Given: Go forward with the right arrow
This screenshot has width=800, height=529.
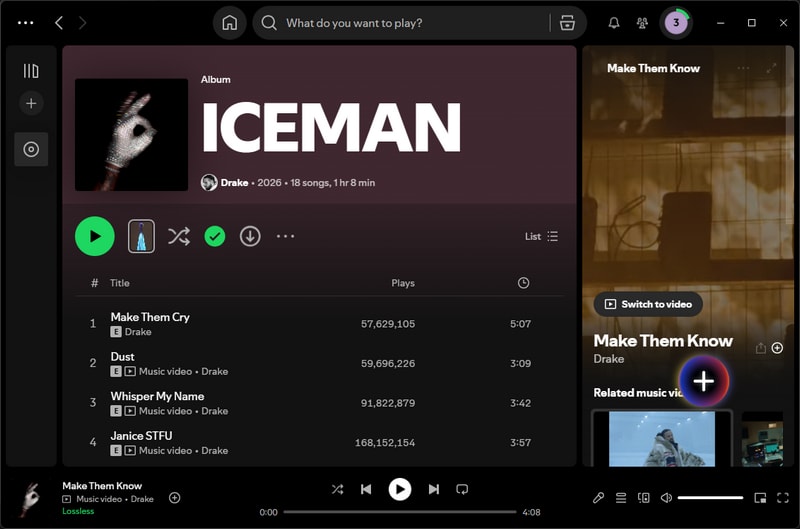Looking at the screenshot, I should click(82, 22).
